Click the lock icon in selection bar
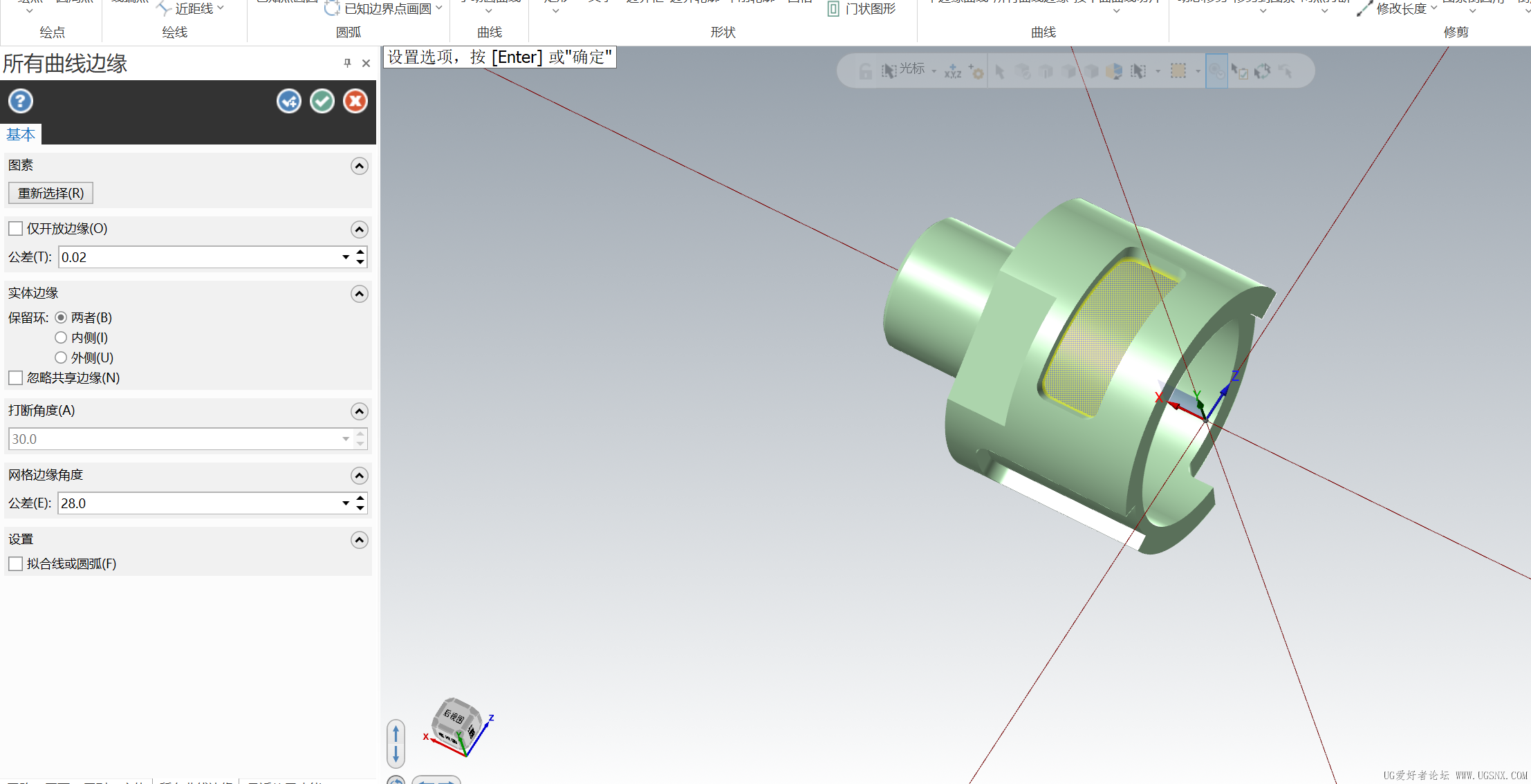This screenshot has width=1531, height=784. [865, 71]
